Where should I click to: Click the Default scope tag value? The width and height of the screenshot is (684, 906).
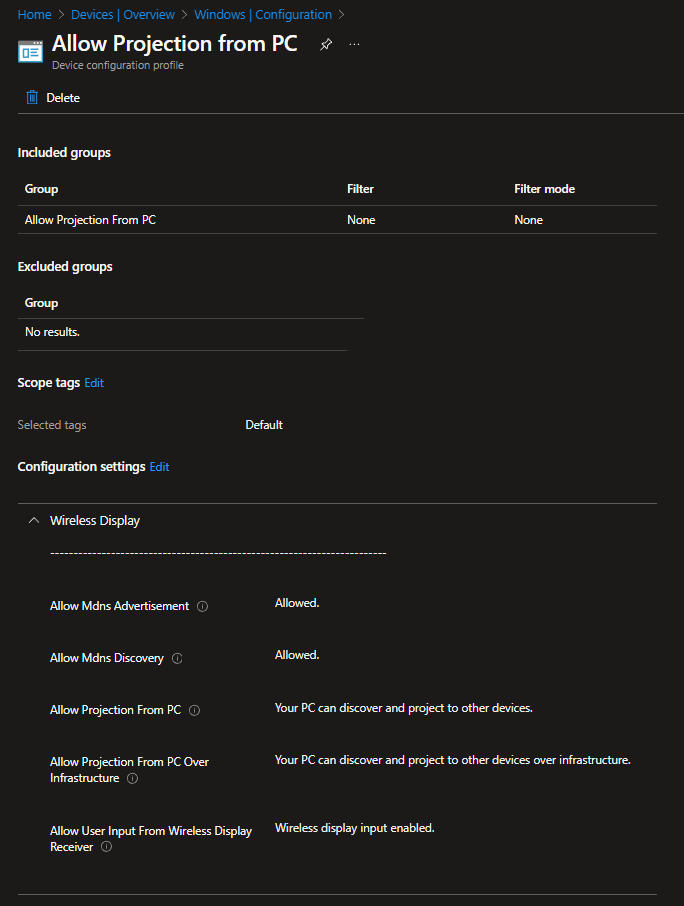coord(264,425)
